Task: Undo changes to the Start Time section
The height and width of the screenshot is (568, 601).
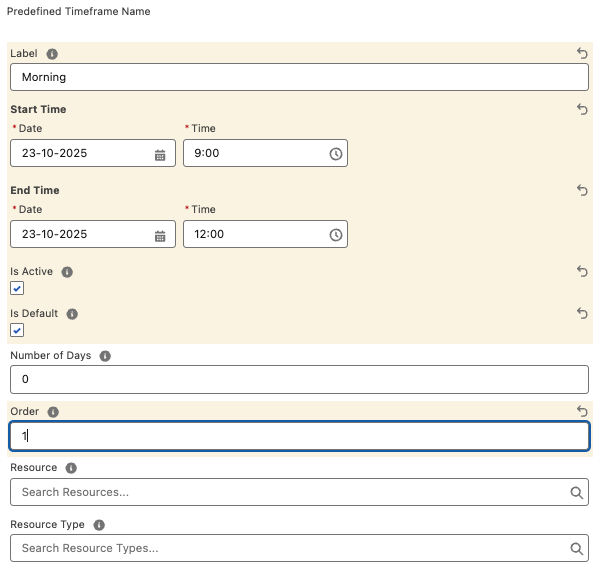Action: (x=582, y=110)
